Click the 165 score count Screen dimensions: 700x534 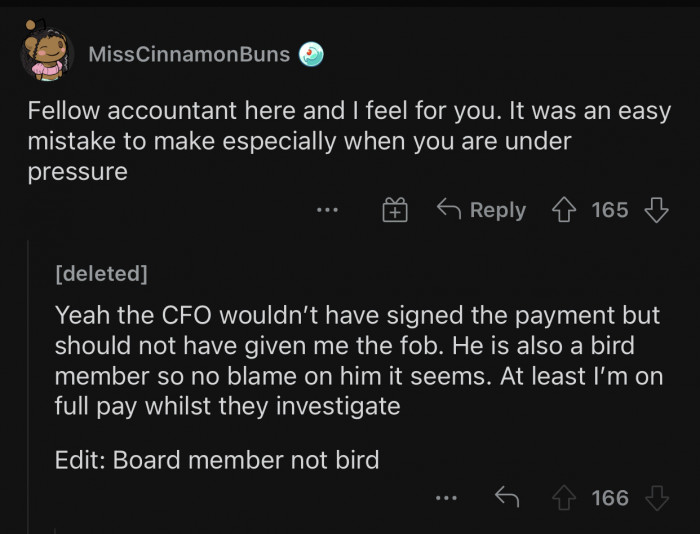pyautogui.click(x=610, y=210)
